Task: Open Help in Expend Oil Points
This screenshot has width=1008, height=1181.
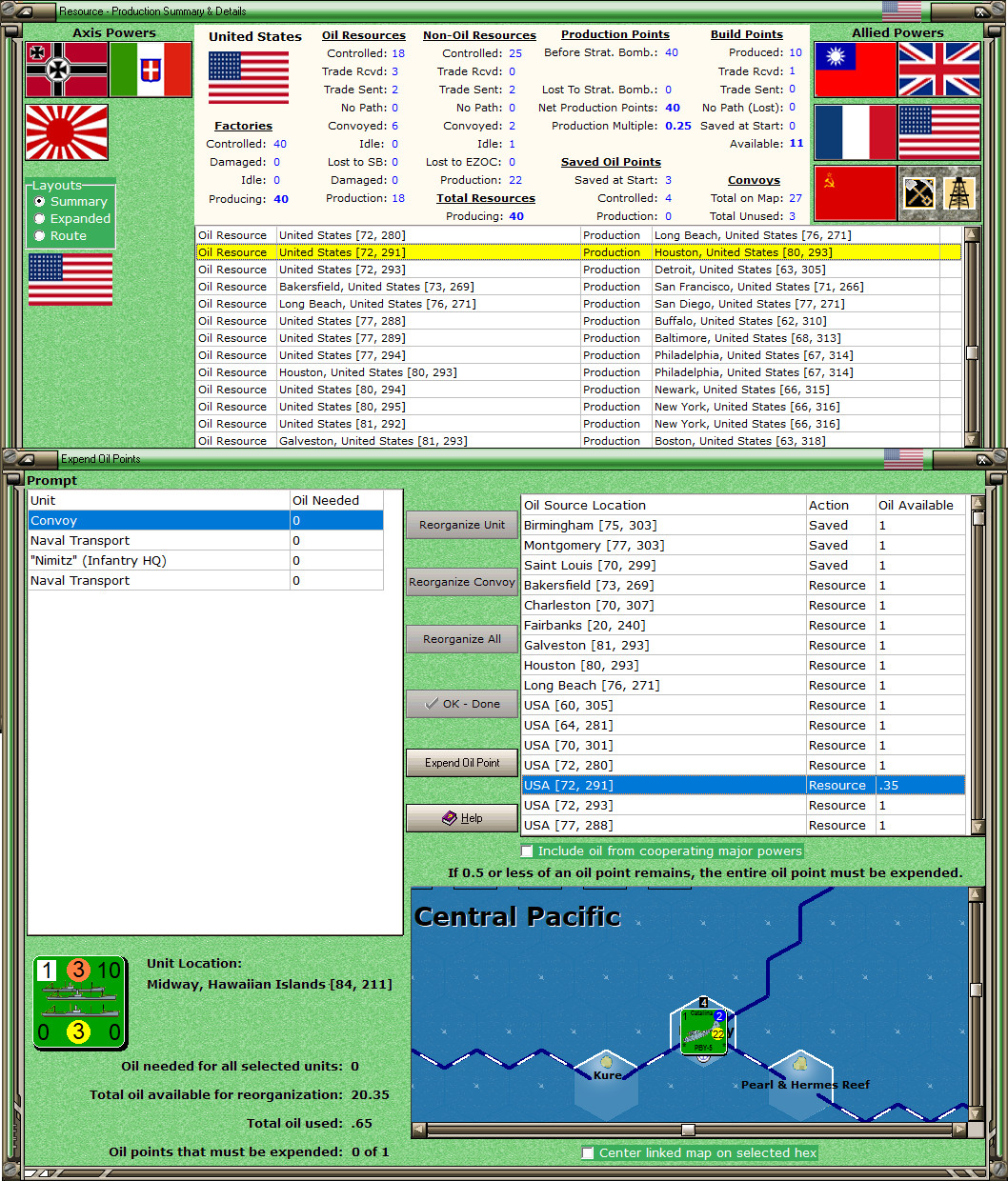Action: coord(462,818)
